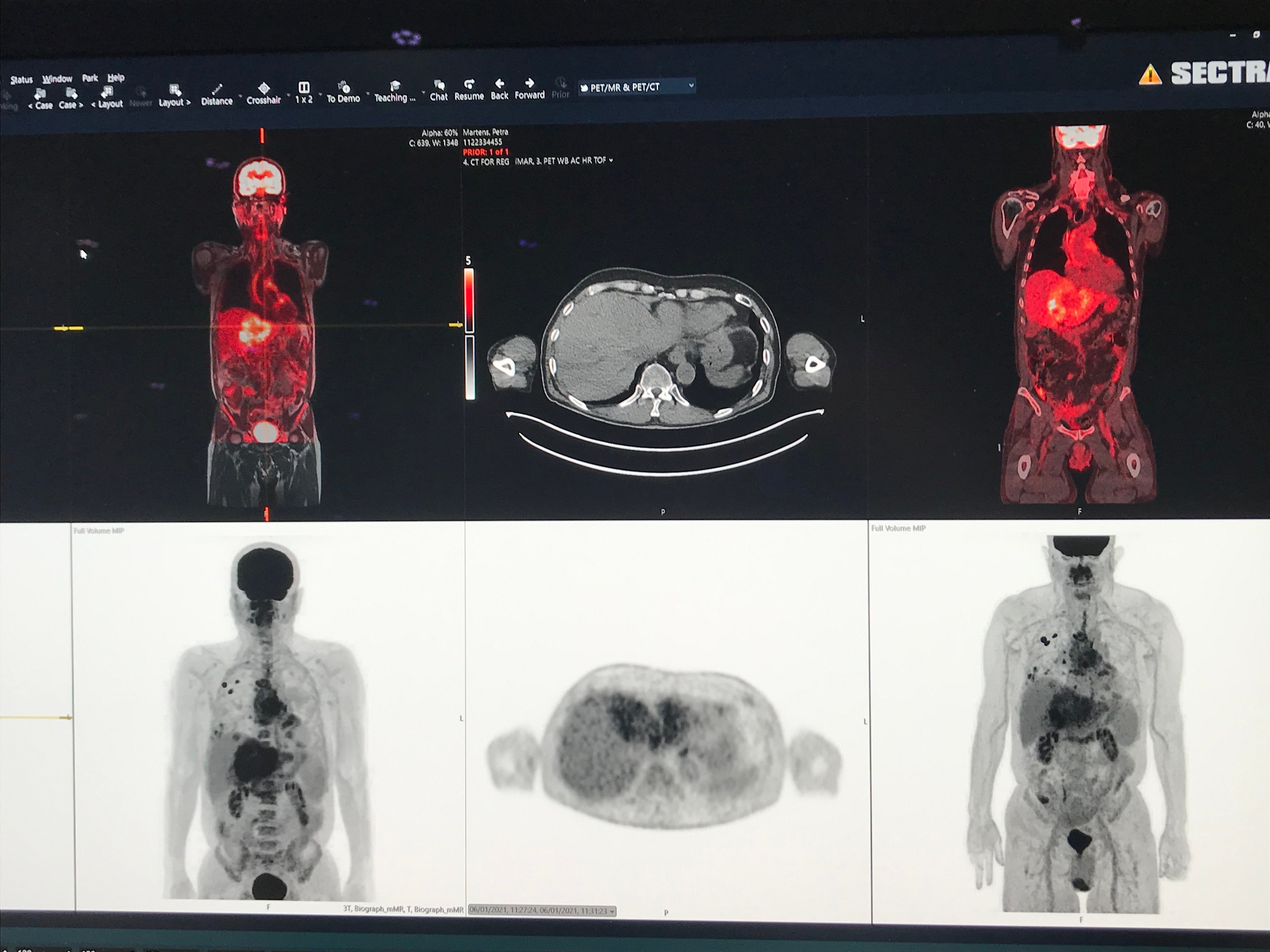Image resolution: width=1270 pixels, height=952 pixels.
Task: Open the date selector '06/01/2021, 11:27:24'
Action: click(x=542, y=911)
